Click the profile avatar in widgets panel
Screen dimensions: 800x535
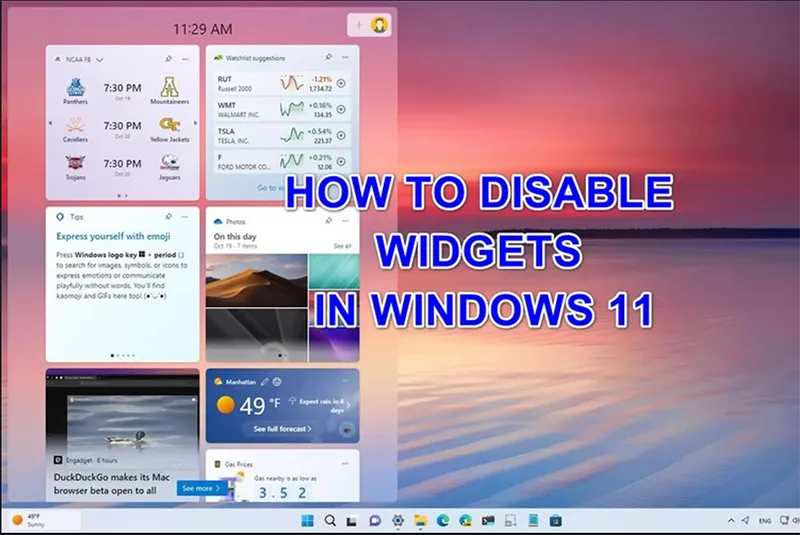click(380, 25)
